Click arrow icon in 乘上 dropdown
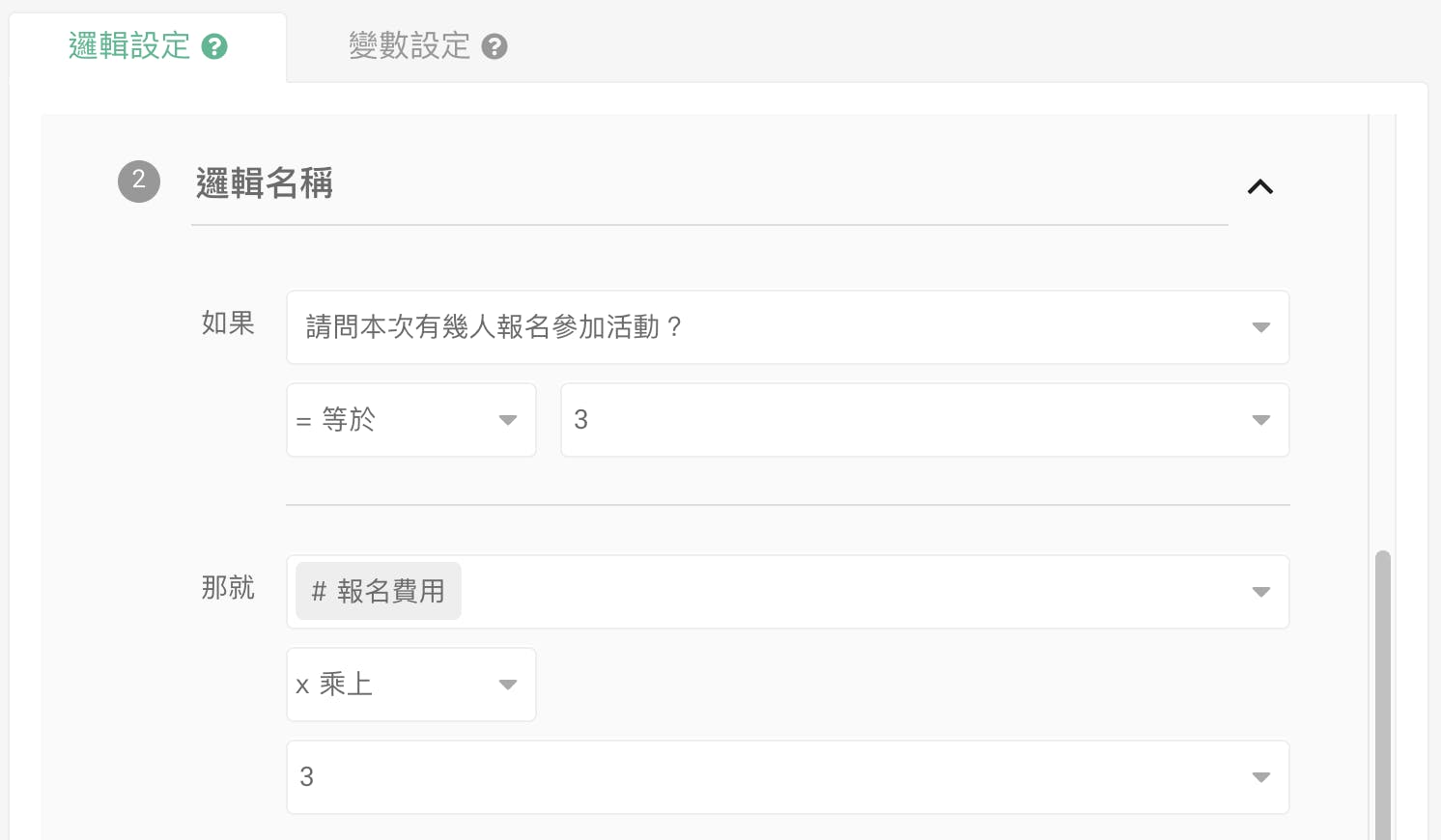Viewport: 1441px width, 840px height. (x=508, y=685)
